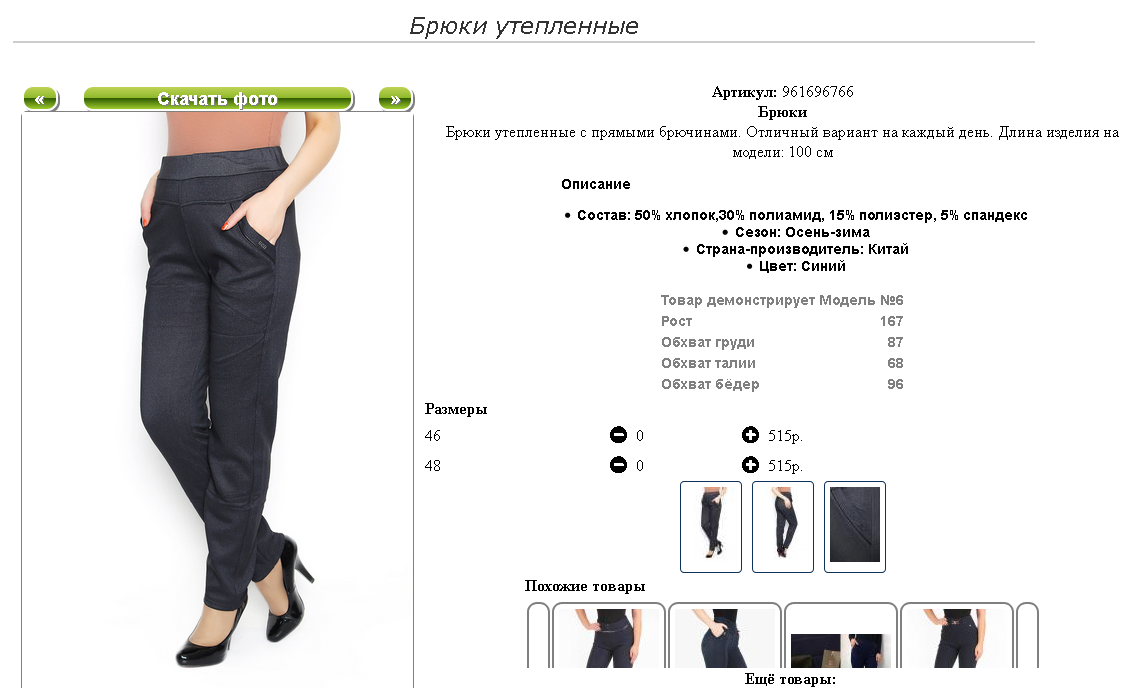1134x688 pixels.
Task: Open the third fabric close-up thumbnail
Action: tap(855, 527)
